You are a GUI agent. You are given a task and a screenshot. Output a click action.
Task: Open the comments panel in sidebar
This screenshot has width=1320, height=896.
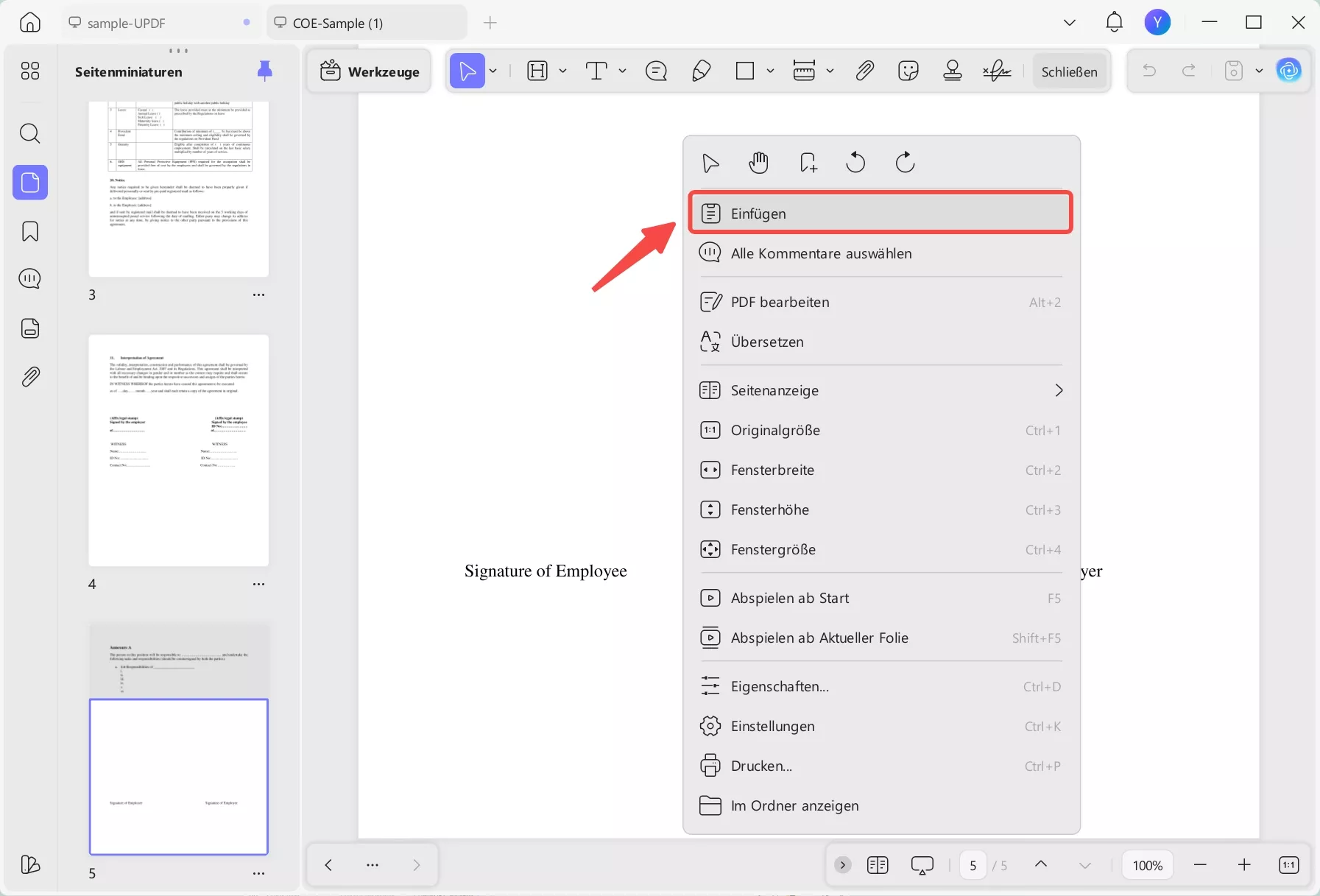click(30, 279)
